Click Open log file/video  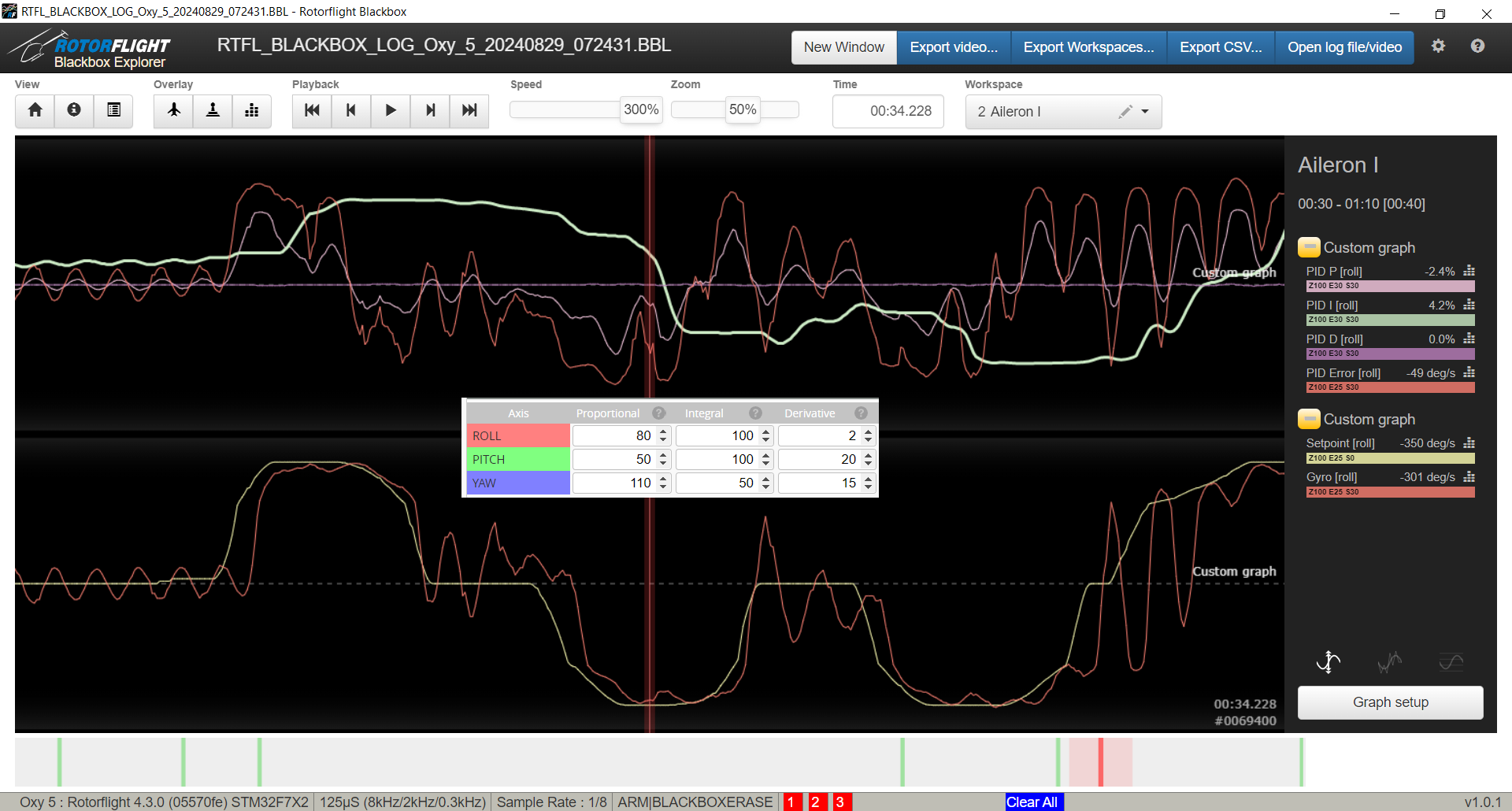[1344, 47]
